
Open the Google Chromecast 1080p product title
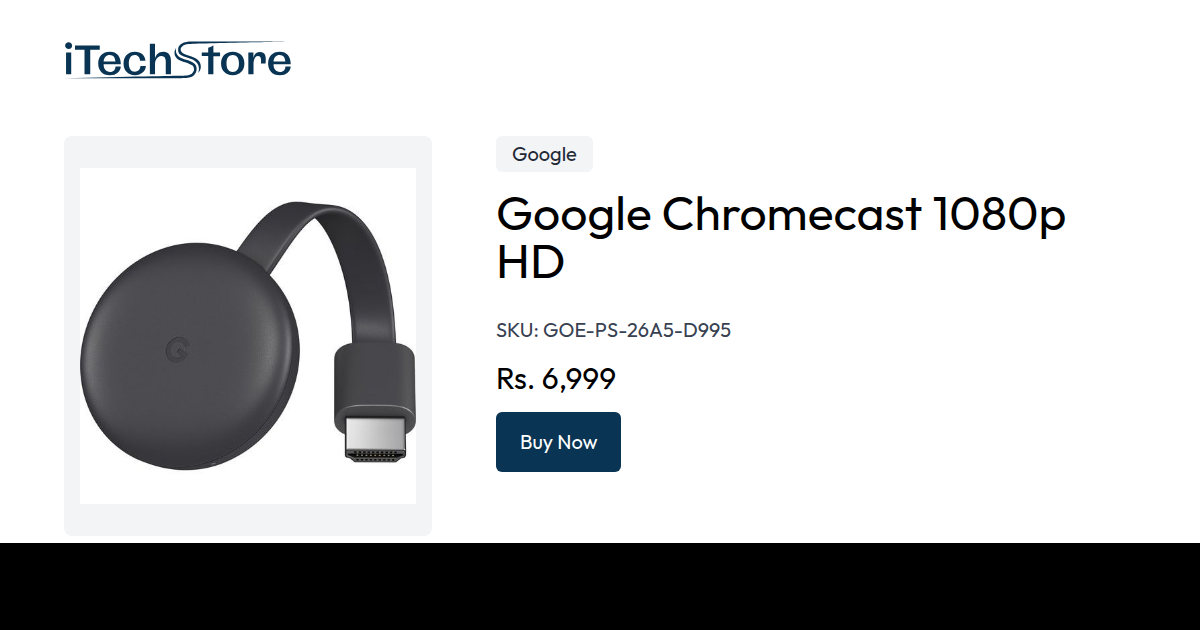pyautogui.click(x=781, y=238)
